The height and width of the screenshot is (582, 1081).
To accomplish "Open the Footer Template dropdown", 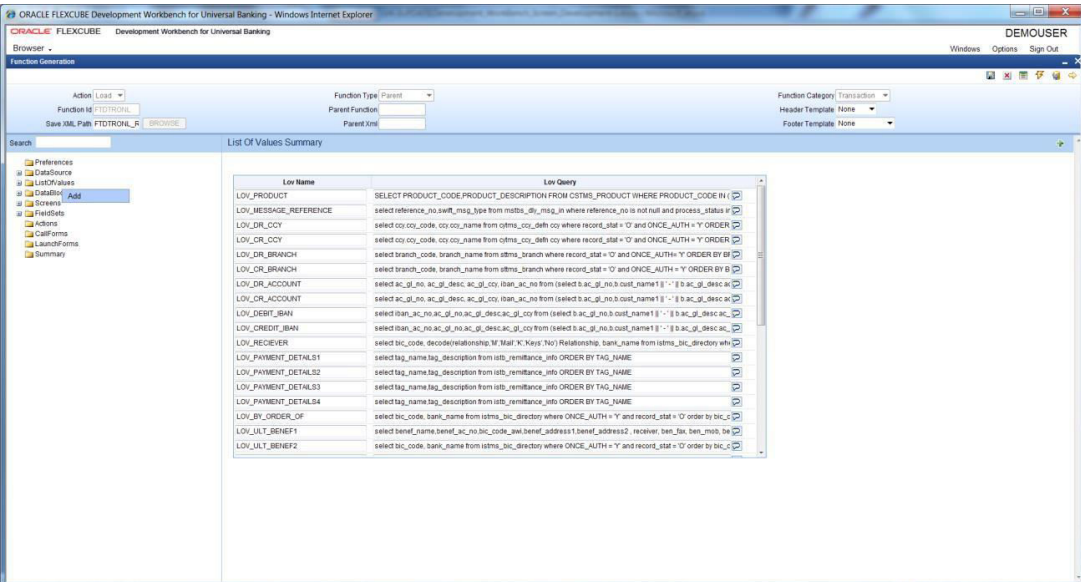I will tap(865, 123).
